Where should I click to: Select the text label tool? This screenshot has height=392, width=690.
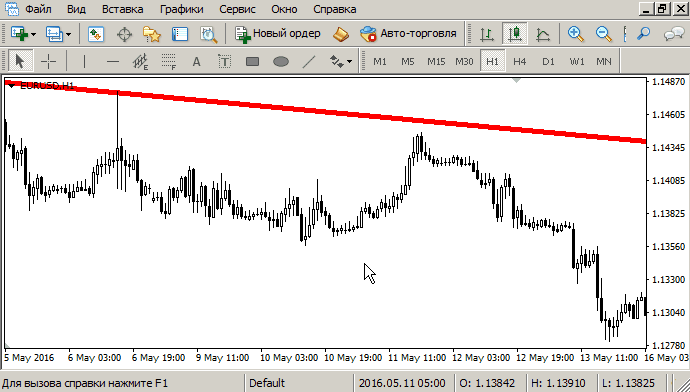click(x=224, y=62)
